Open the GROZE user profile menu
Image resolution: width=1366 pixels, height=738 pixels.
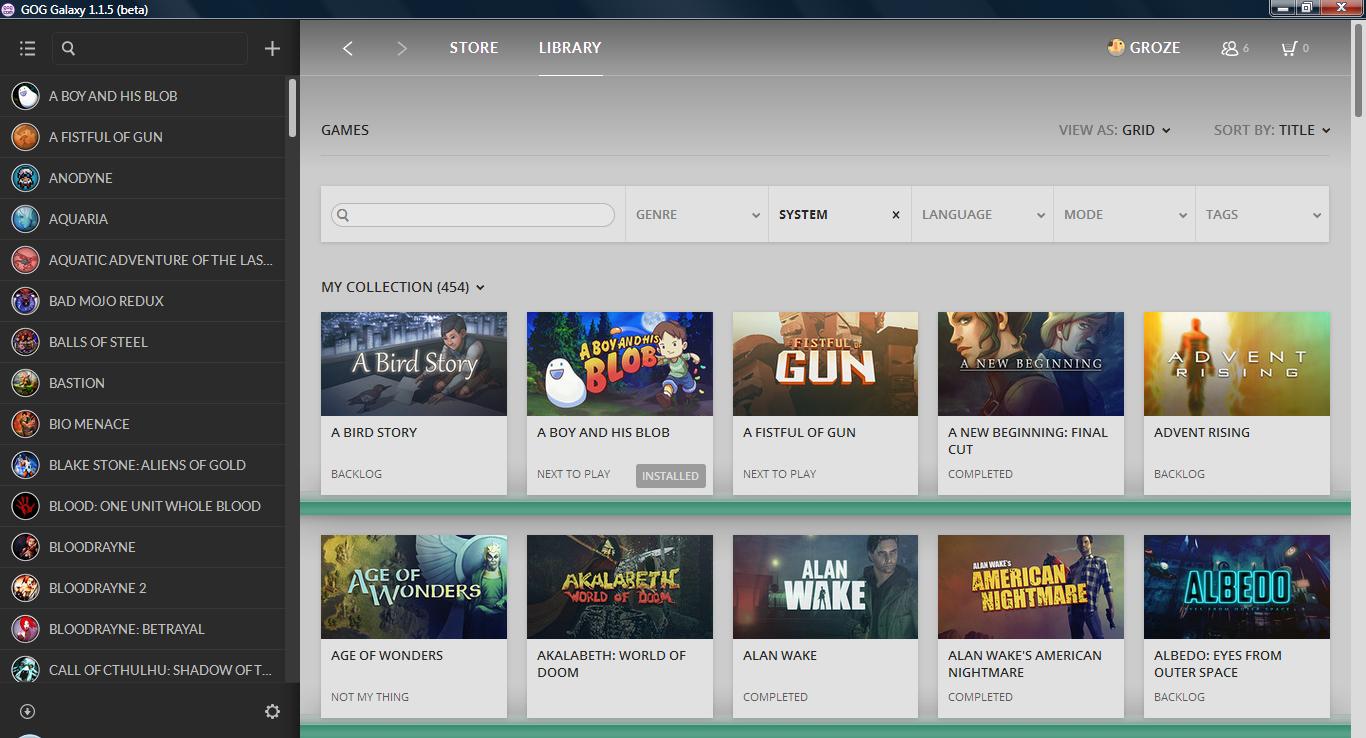1144,47
